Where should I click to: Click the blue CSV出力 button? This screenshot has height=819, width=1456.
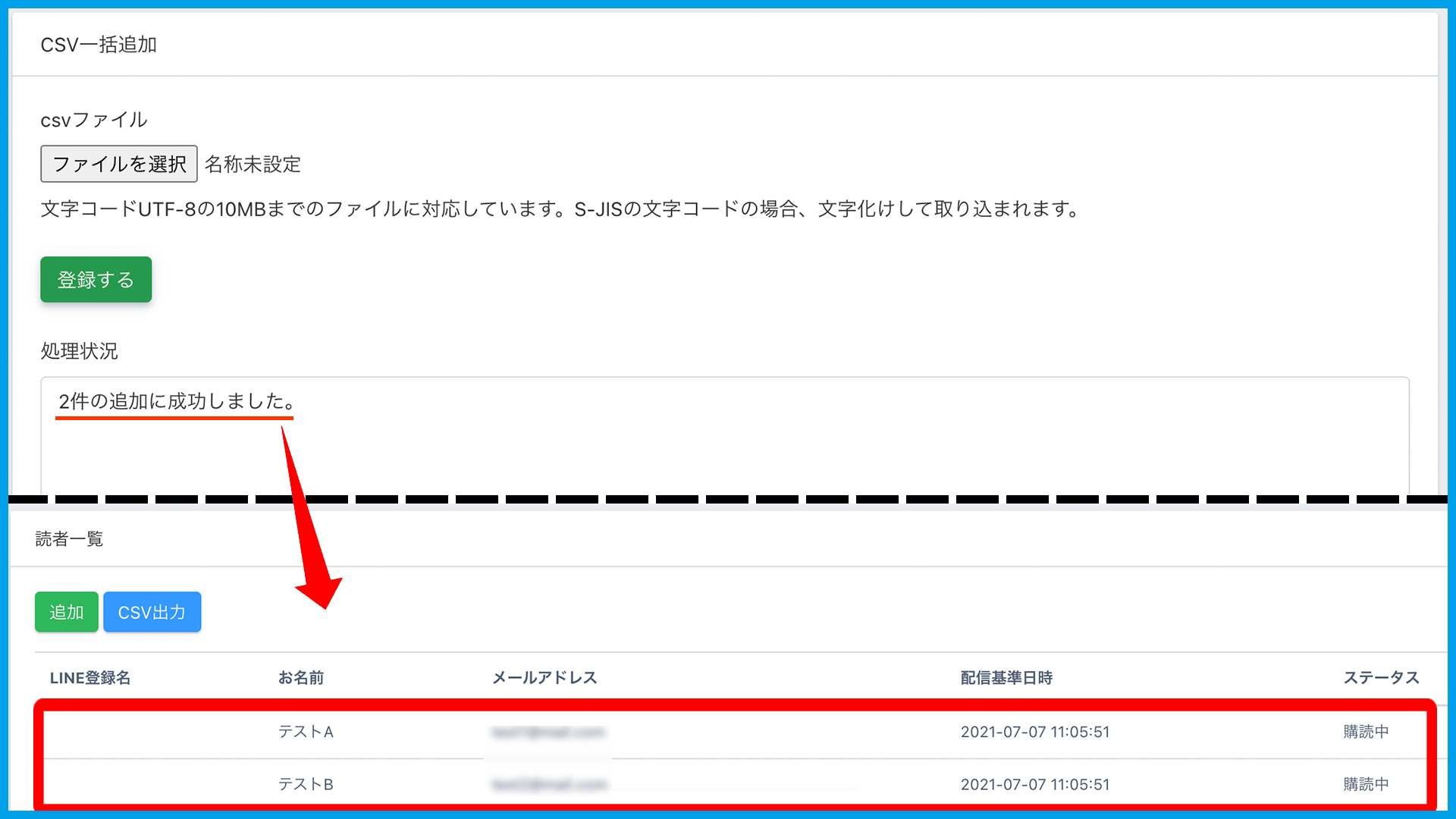(x=152, y=612)
